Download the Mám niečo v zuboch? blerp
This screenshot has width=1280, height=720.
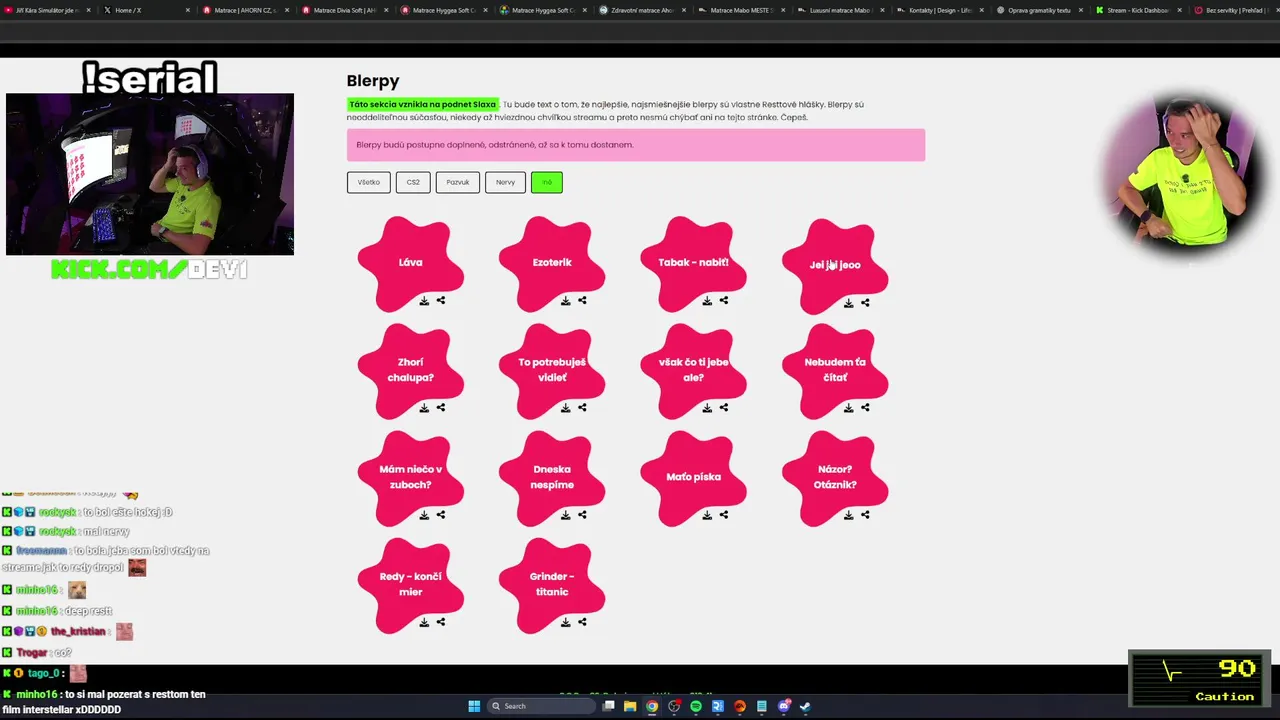(x=424, y=516)
